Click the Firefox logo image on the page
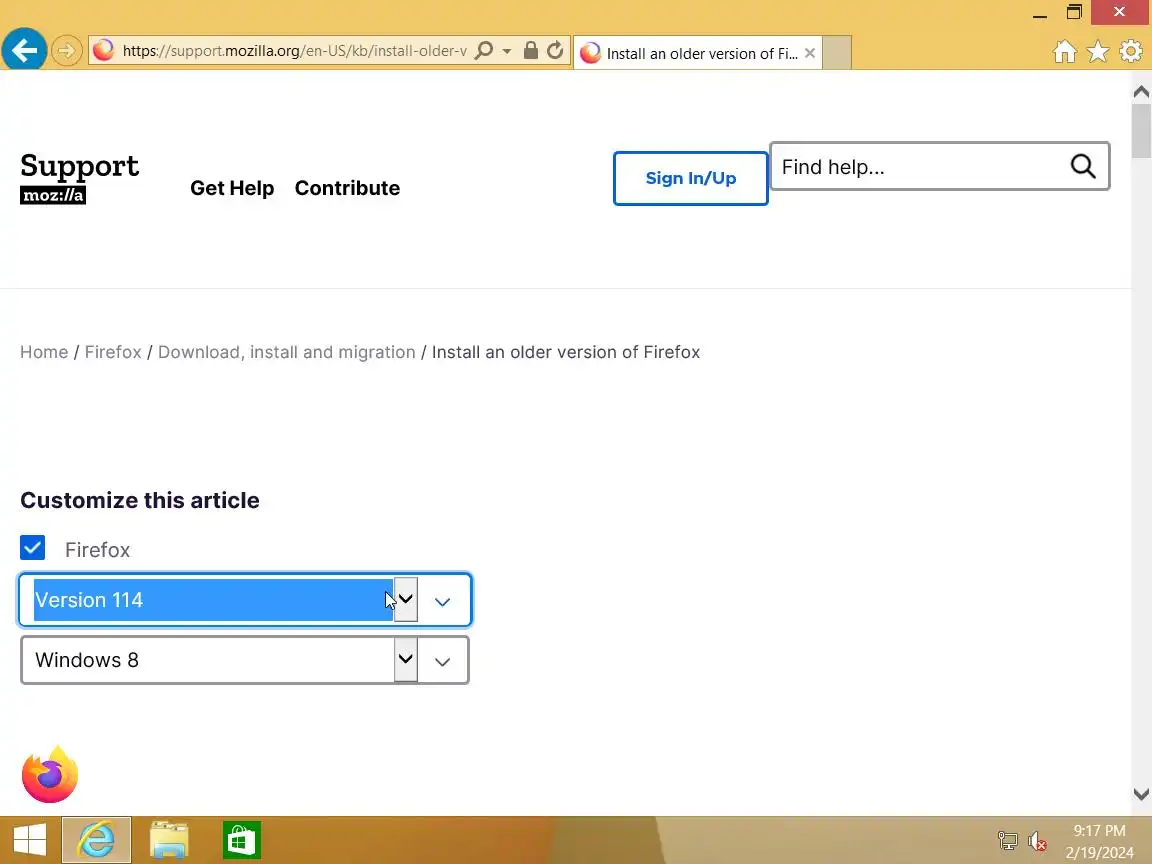 click(x=50, y=774)
